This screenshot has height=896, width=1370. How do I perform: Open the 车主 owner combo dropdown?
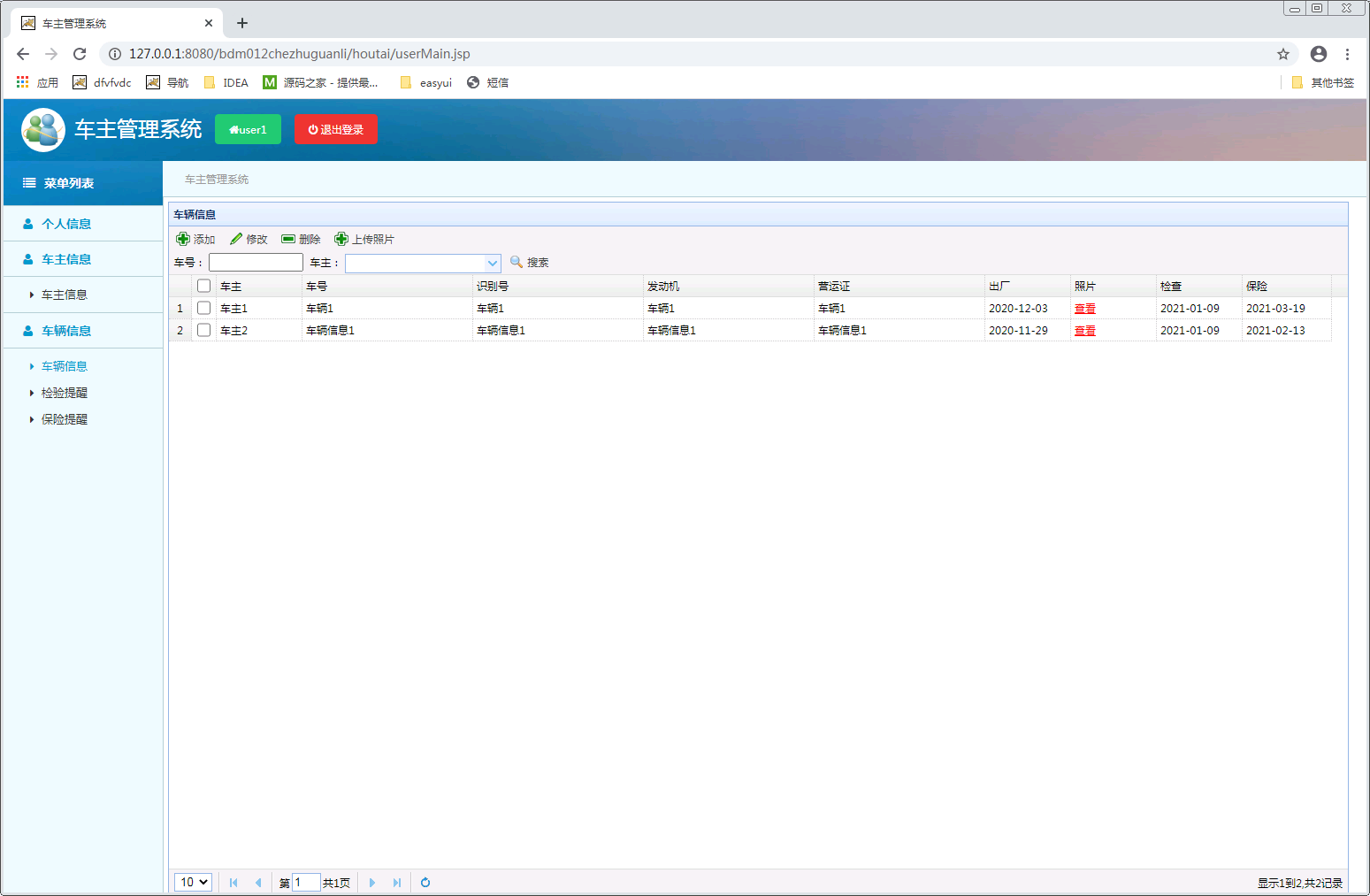click(x=493, y=263)
